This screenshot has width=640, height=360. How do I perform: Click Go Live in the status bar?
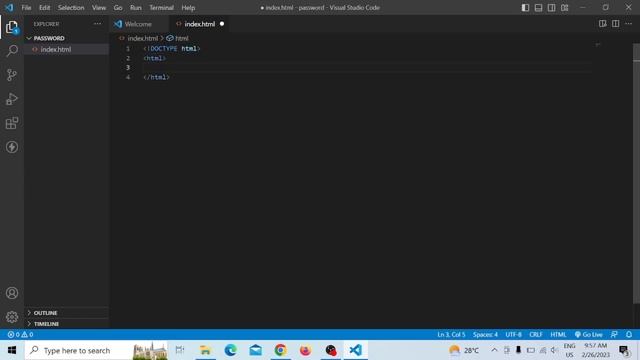(589, 335)
